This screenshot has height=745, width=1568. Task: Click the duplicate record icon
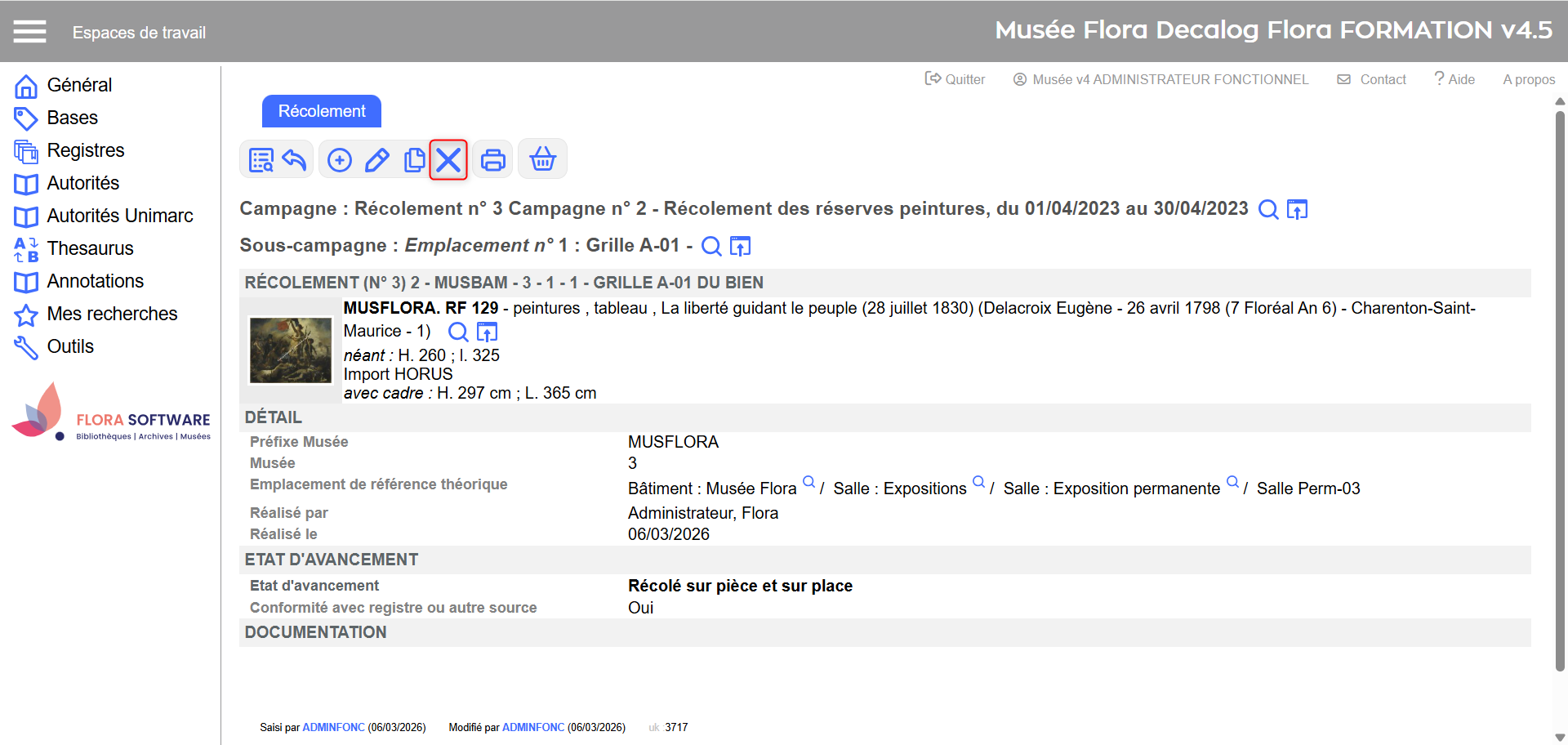tap(414, 160)
